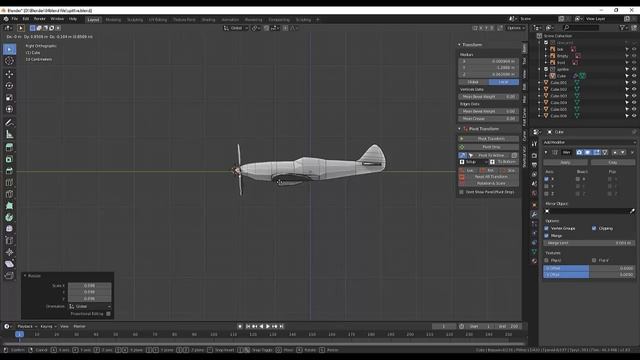This screenshot has height=360, width=640.
Task: Select the Smooth vertices tool
Action: tap(9, 229)
